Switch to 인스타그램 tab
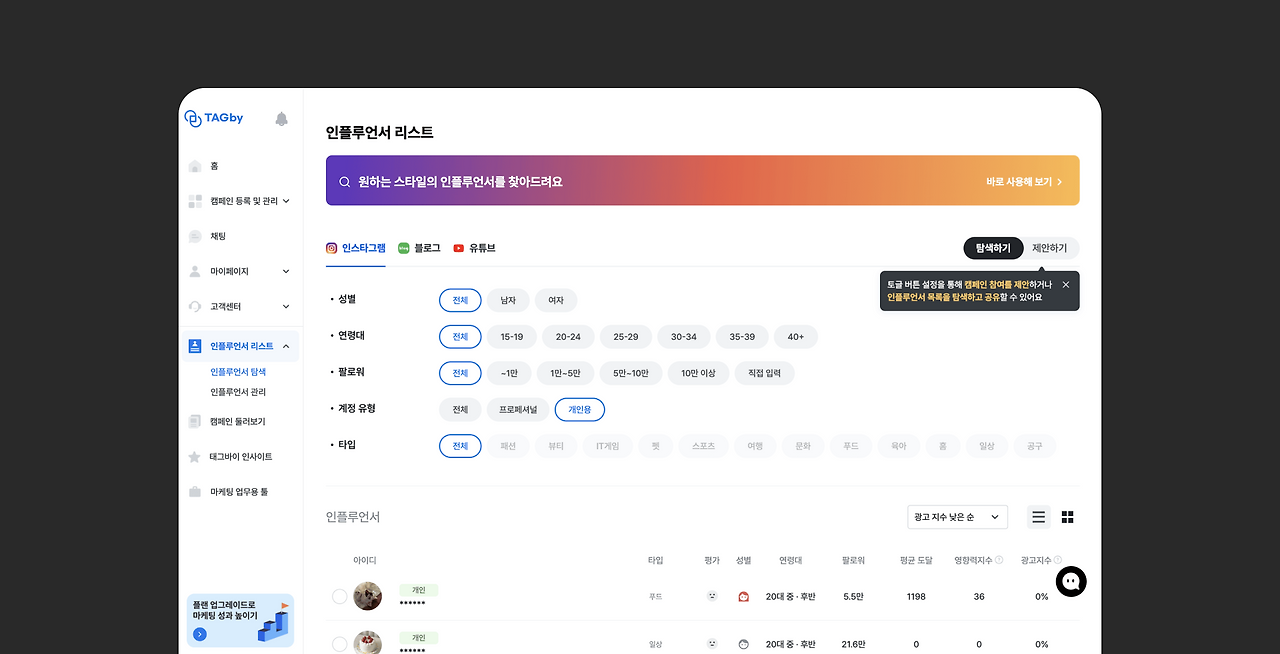Viewport: 1280px width, 654px height. [356, 248]
